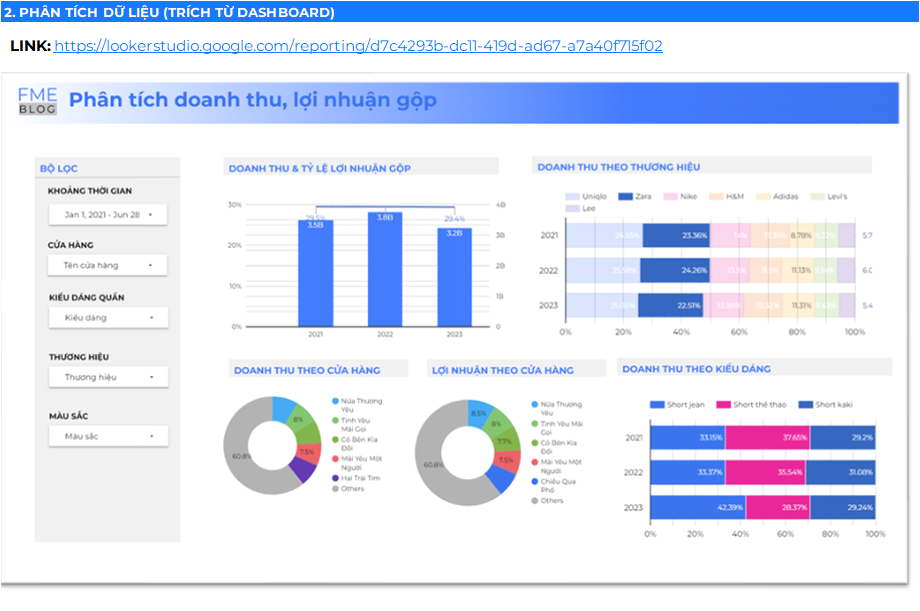Click the FME Blog logo
920x611 pixels.
point(36,100)
